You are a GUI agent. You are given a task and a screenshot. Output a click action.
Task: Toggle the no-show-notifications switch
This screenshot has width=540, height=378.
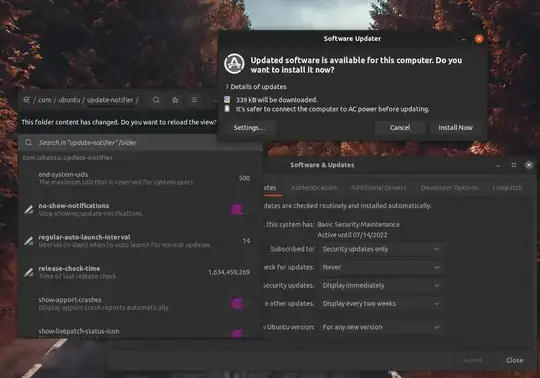point(238,209)
